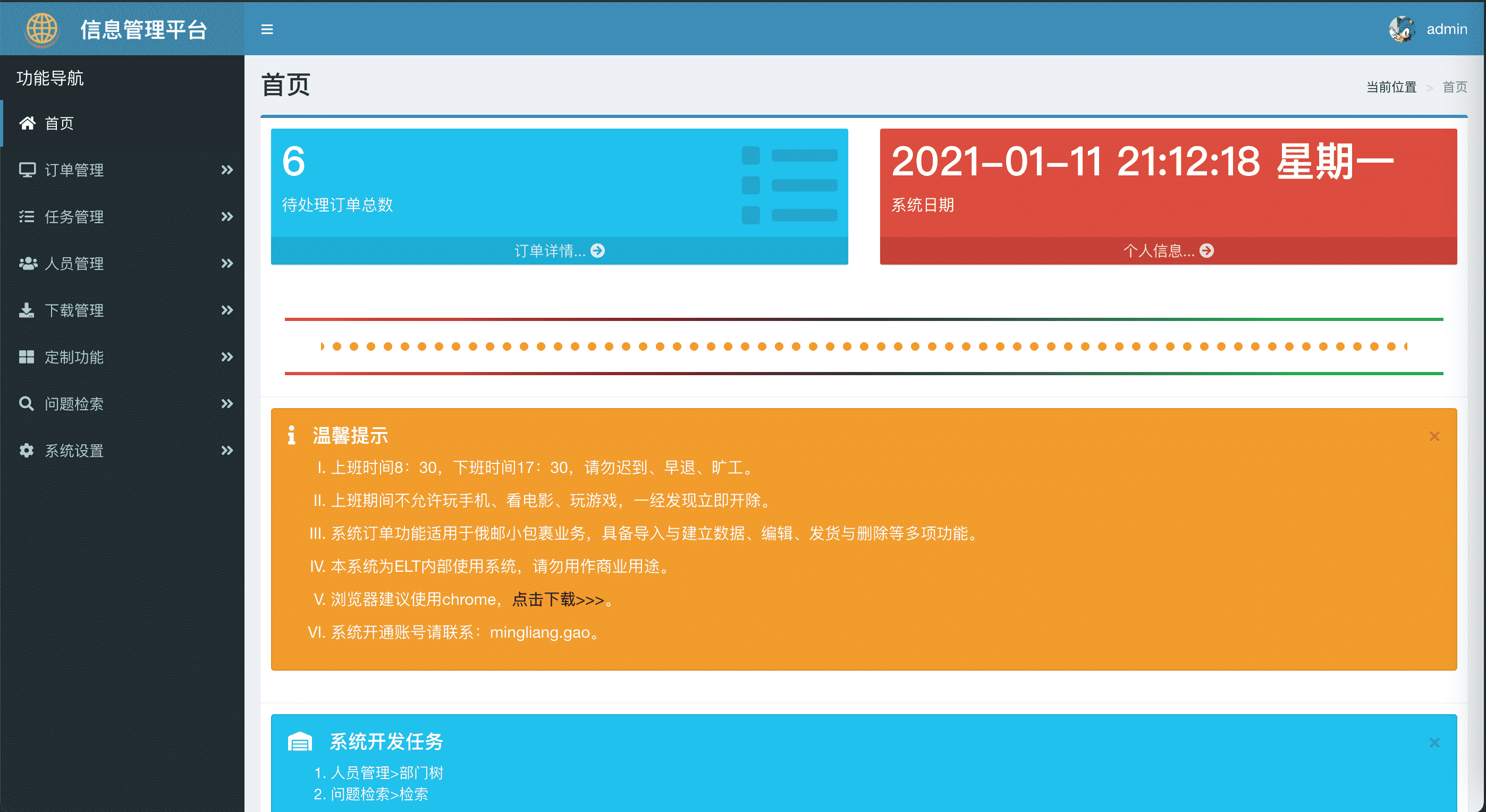Click the users icon beside 人员管理
Viewport: 1486px width, 812px height.
[27, 264]
